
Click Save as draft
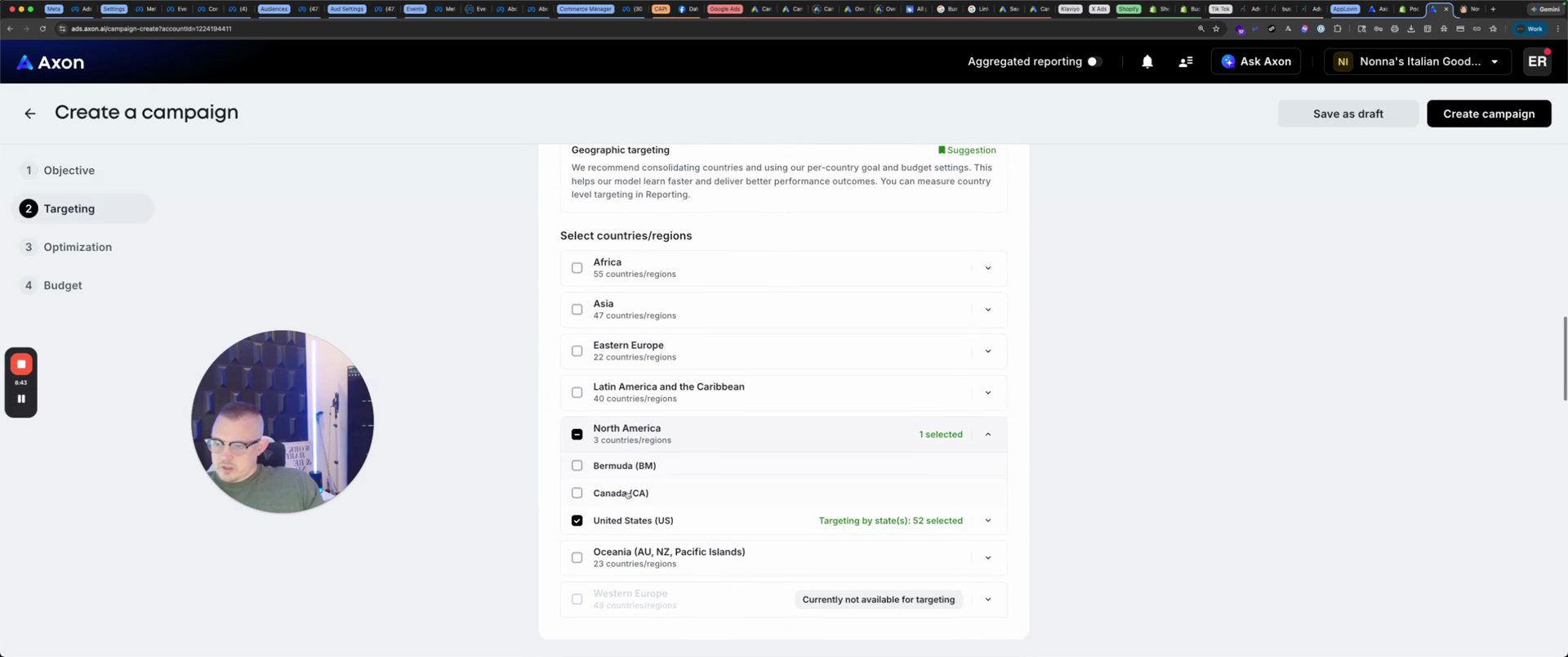click(x=1347, y=114)
